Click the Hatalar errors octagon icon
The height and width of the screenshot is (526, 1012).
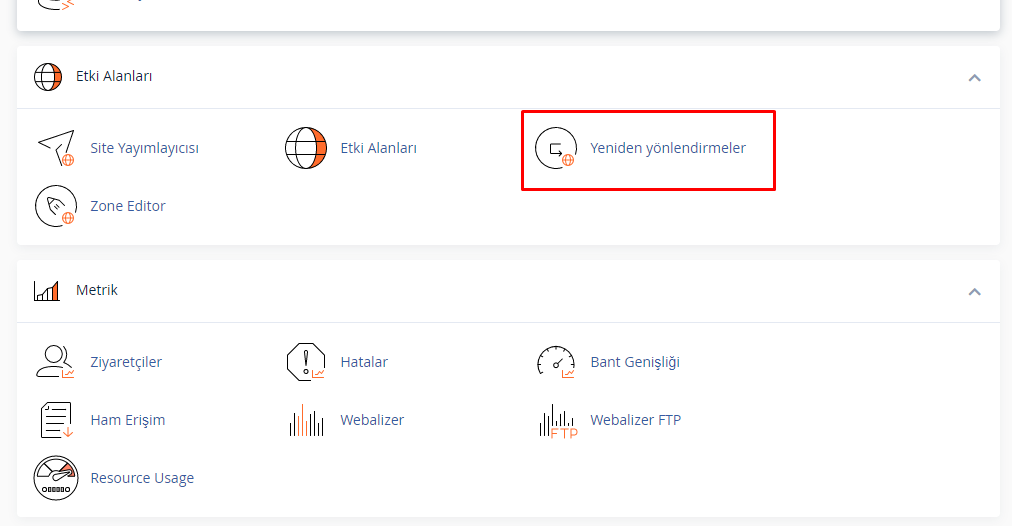coord(306,362)
